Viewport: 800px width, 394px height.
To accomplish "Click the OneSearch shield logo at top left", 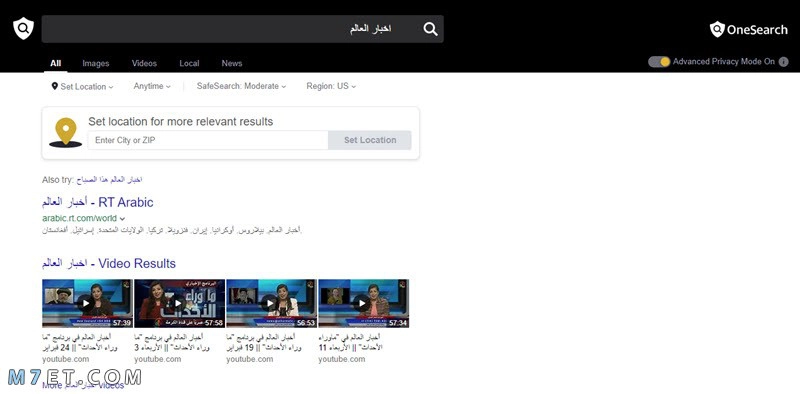I will coord(23,29).
